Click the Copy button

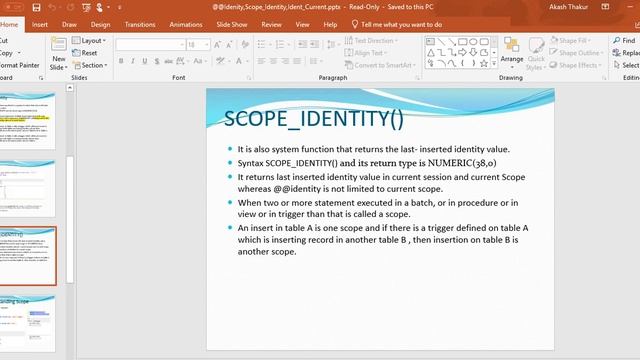[8, 53]
